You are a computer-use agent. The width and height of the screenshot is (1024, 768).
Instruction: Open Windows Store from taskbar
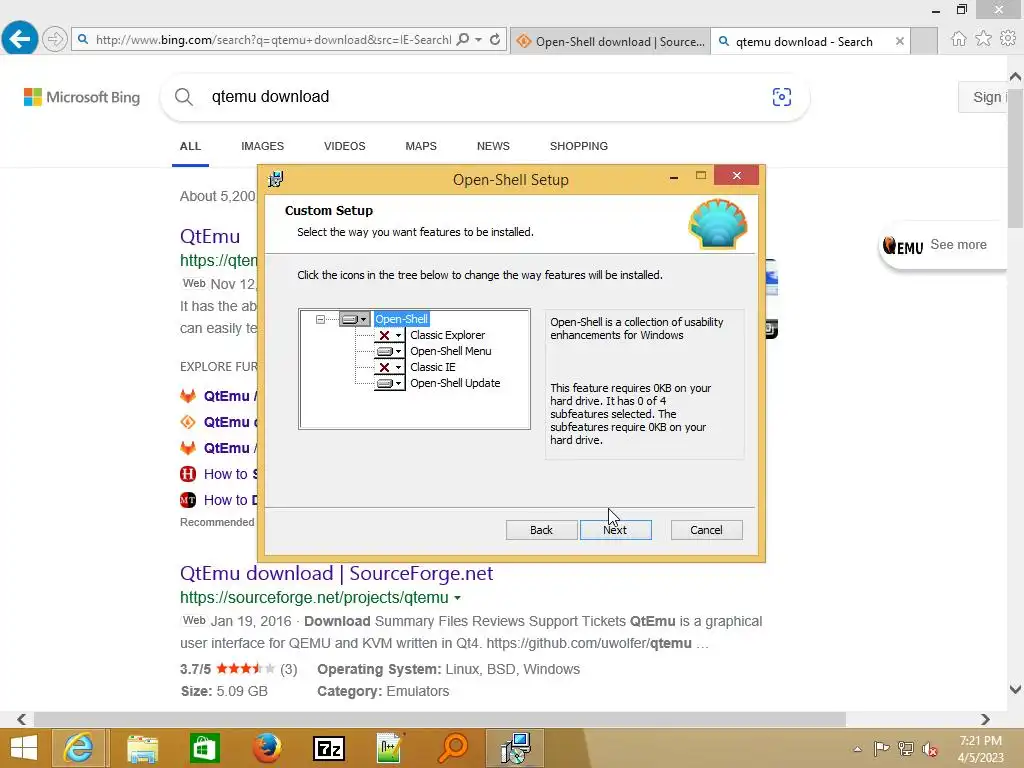204,748
